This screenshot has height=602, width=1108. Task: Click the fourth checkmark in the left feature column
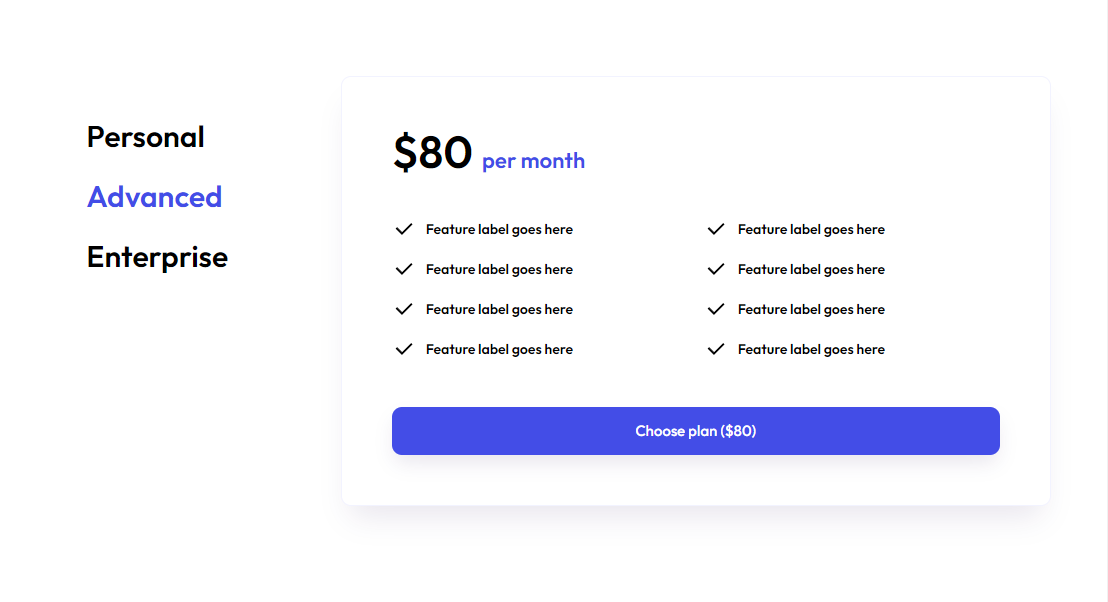point(404,349)
